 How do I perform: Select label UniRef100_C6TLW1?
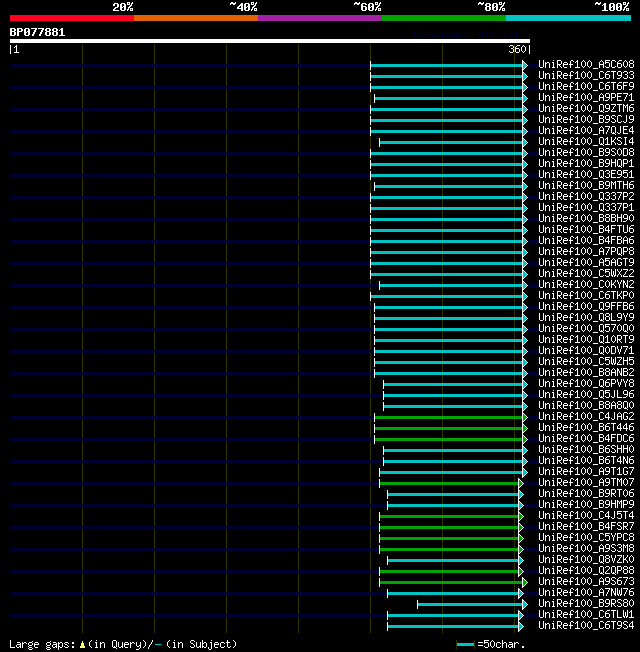[586, 615]
